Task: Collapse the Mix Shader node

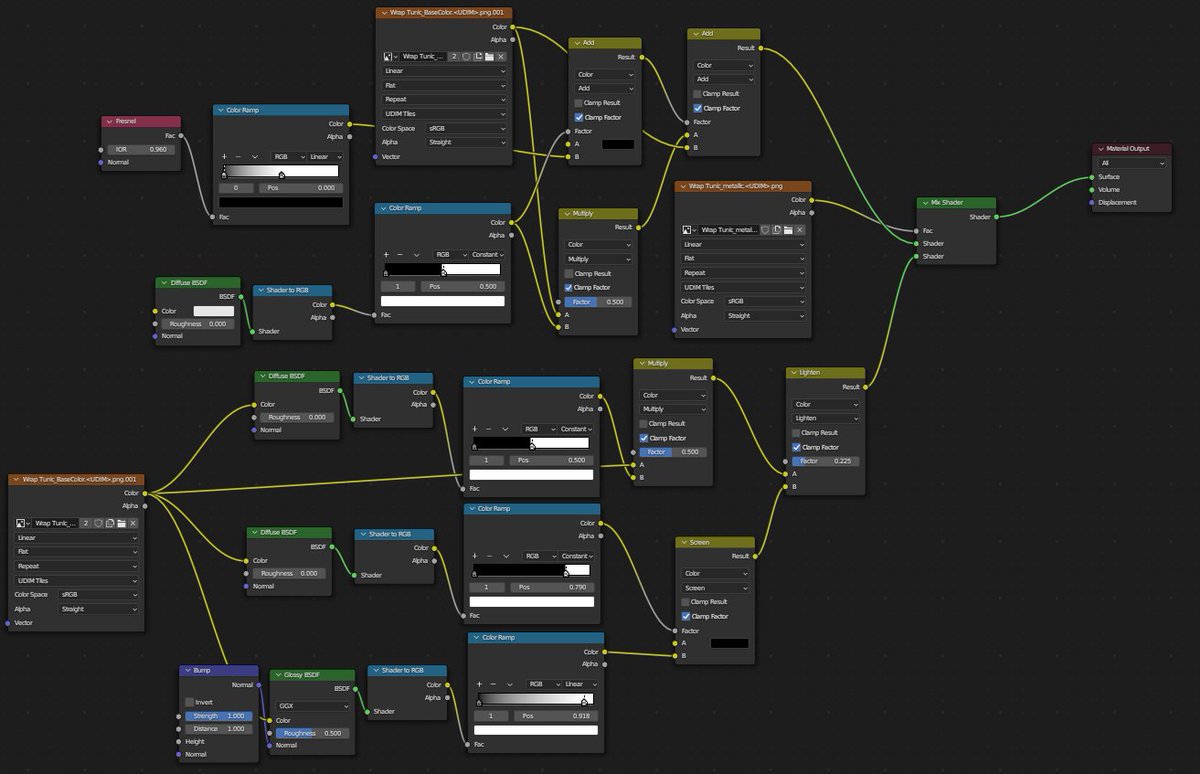Action: click(x=923, y=203)
